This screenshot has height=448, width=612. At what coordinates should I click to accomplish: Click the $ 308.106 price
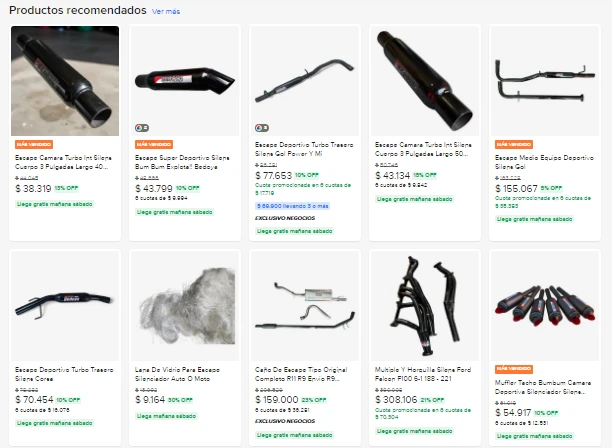pos(396,400)
